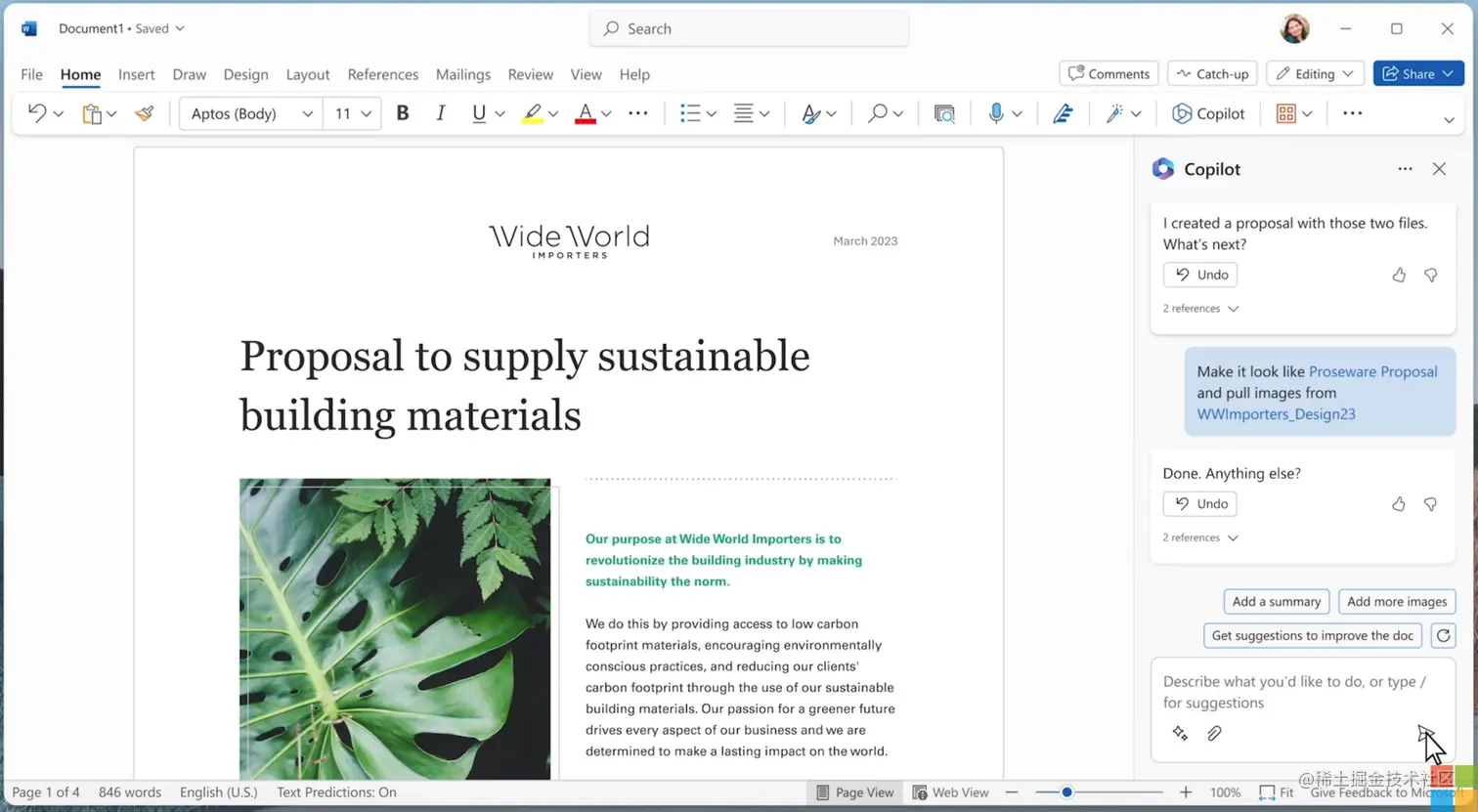Expand underline style dropdown arrow

(500, 114)
